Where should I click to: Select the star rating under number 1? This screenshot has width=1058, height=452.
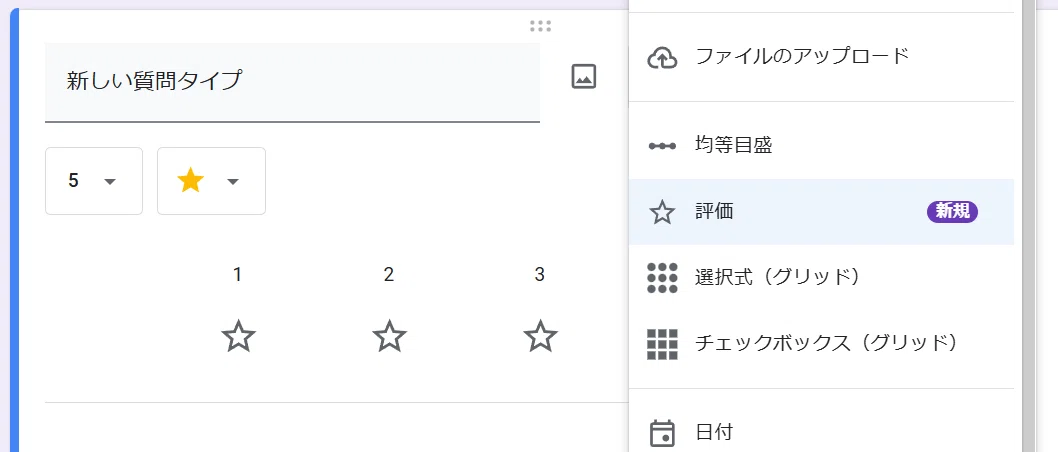pos(238,336)
